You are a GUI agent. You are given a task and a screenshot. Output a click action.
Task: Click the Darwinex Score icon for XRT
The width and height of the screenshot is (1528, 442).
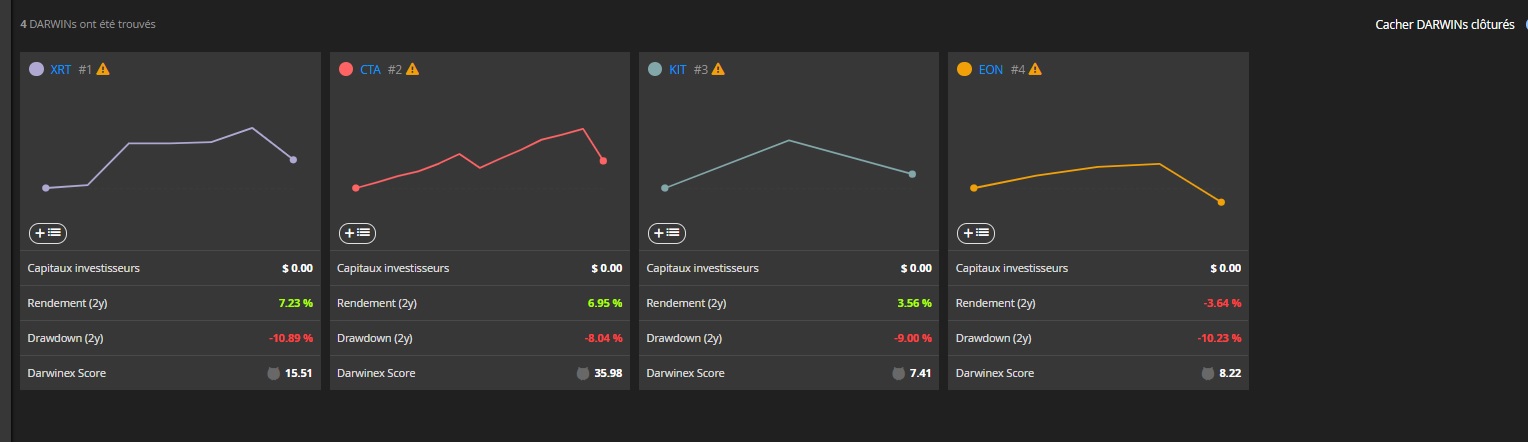[274, 373]
